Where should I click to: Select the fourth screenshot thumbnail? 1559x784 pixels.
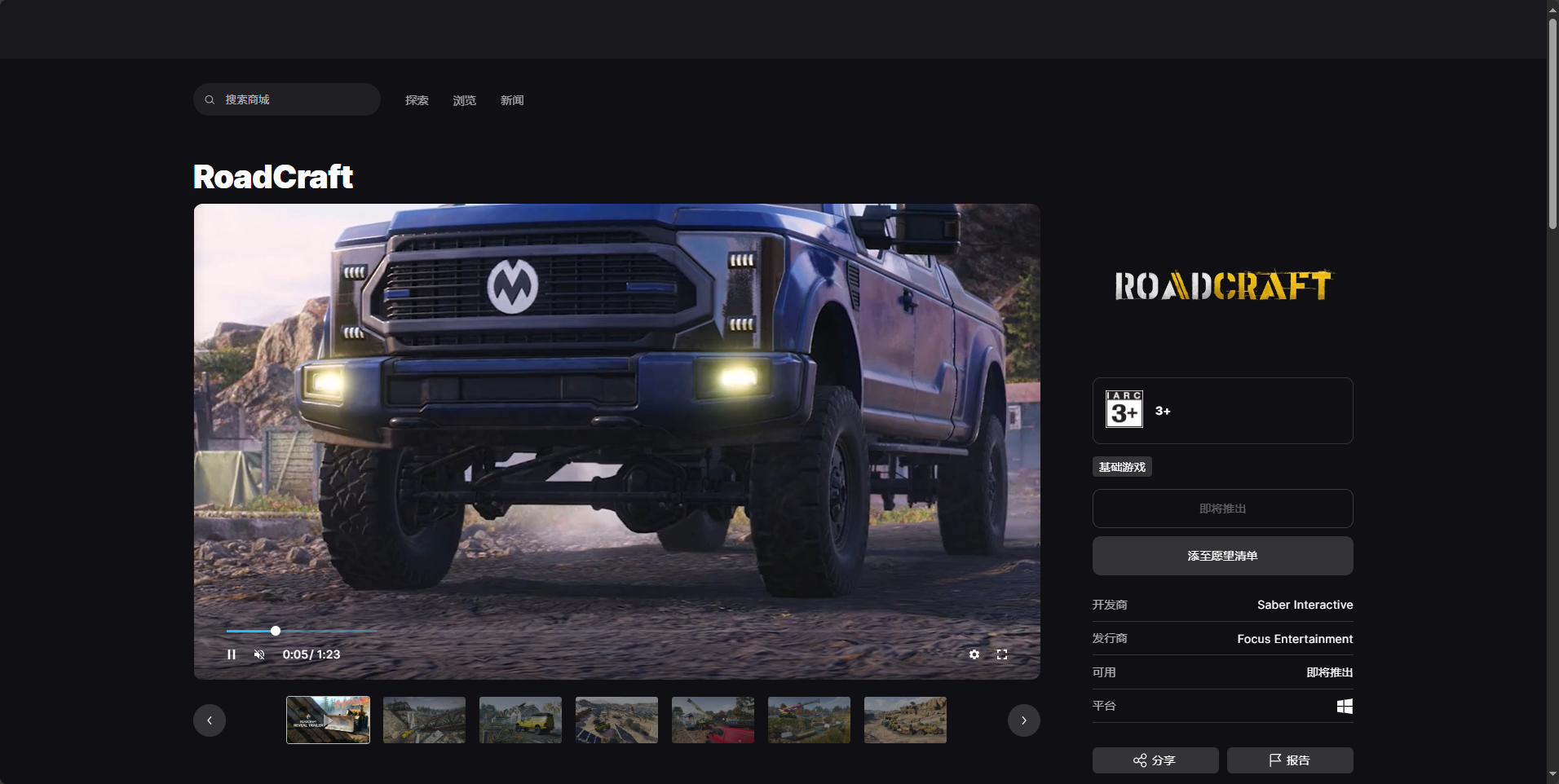[x=616, y=720]
